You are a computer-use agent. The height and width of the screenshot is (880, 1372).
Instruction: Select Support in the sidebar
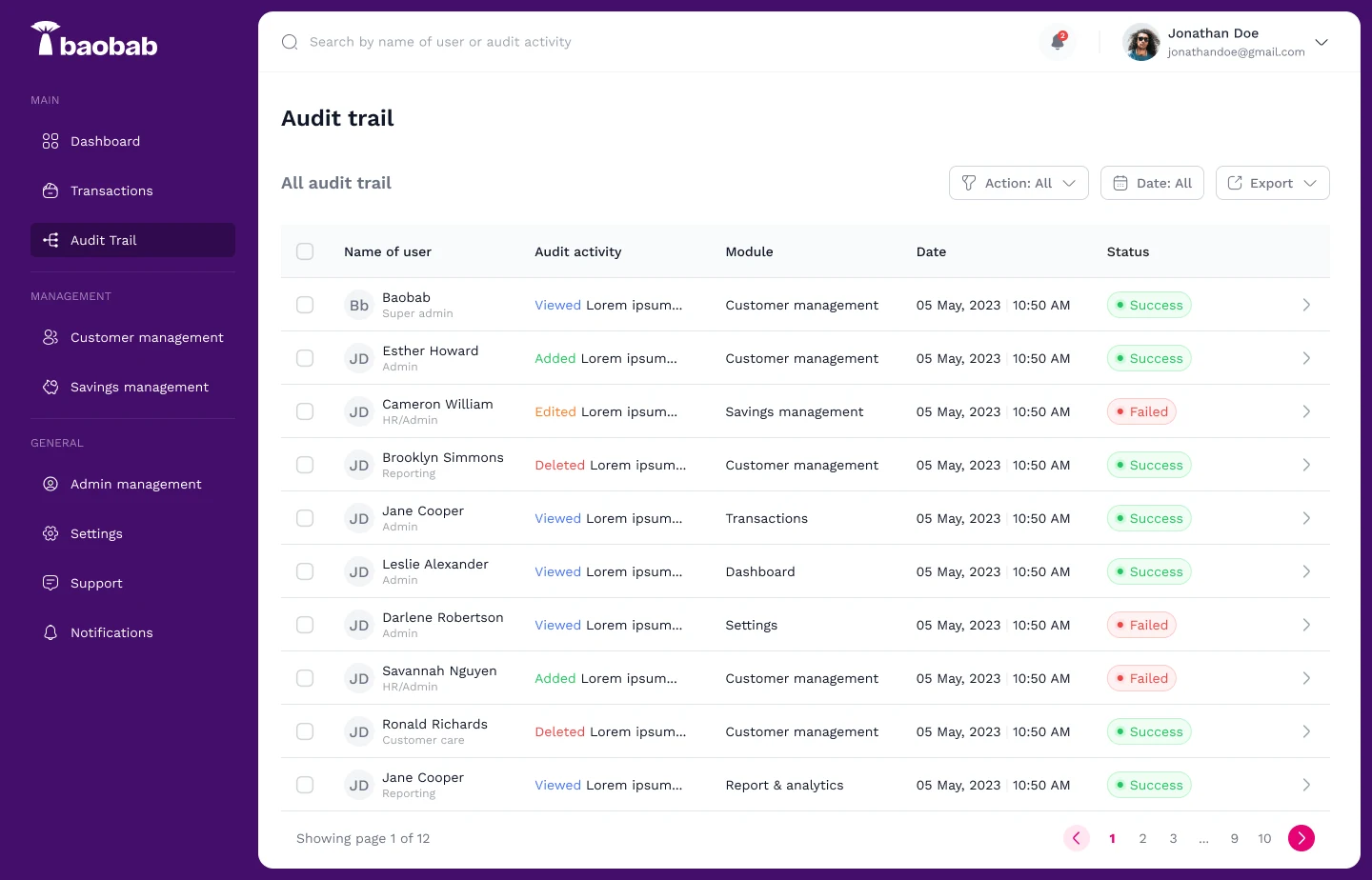132,583
